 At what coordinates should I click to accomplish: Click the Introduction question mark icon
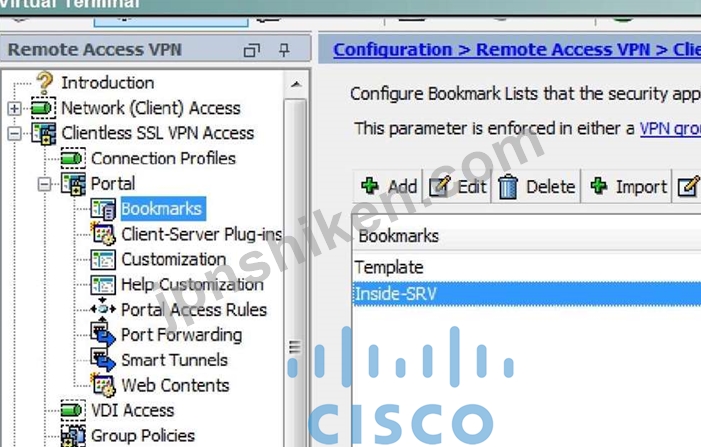point(44,82)
